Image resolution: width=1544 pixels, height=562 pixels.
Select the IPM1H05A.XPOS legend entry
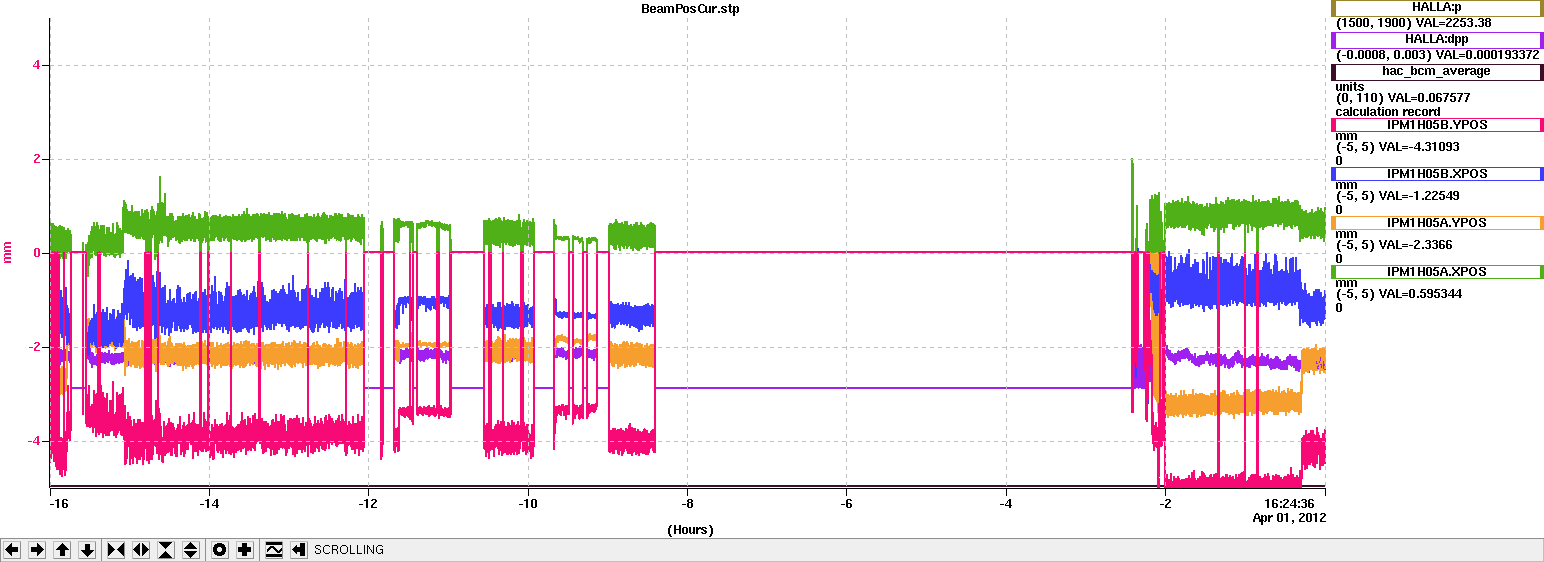tap(1437, 272)
